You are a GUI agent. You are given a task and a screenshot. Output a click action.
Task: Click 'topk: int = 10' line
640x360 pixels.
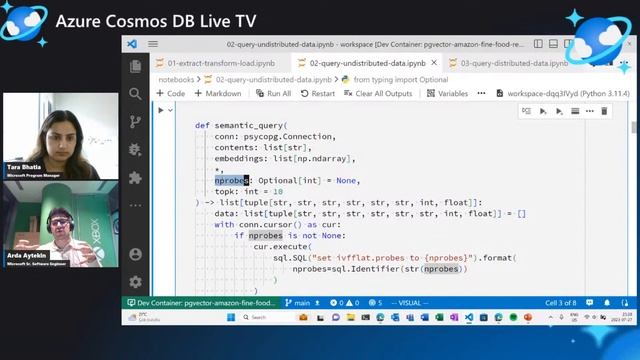pos(249,191)
